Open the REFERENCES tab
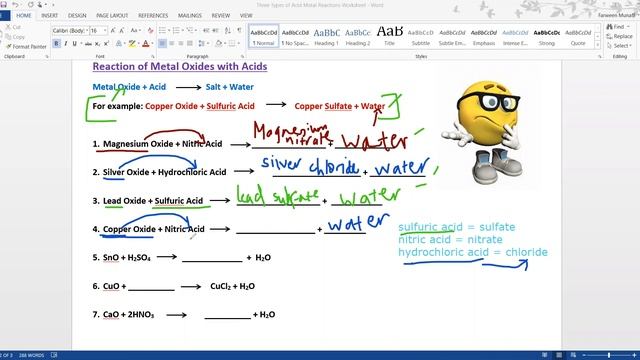Image resolution: width=640 pixels, height=360 pixels. 153,16
